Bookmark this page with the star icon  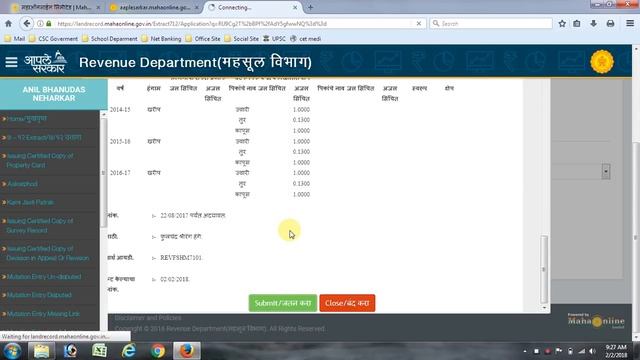[562, 24]
